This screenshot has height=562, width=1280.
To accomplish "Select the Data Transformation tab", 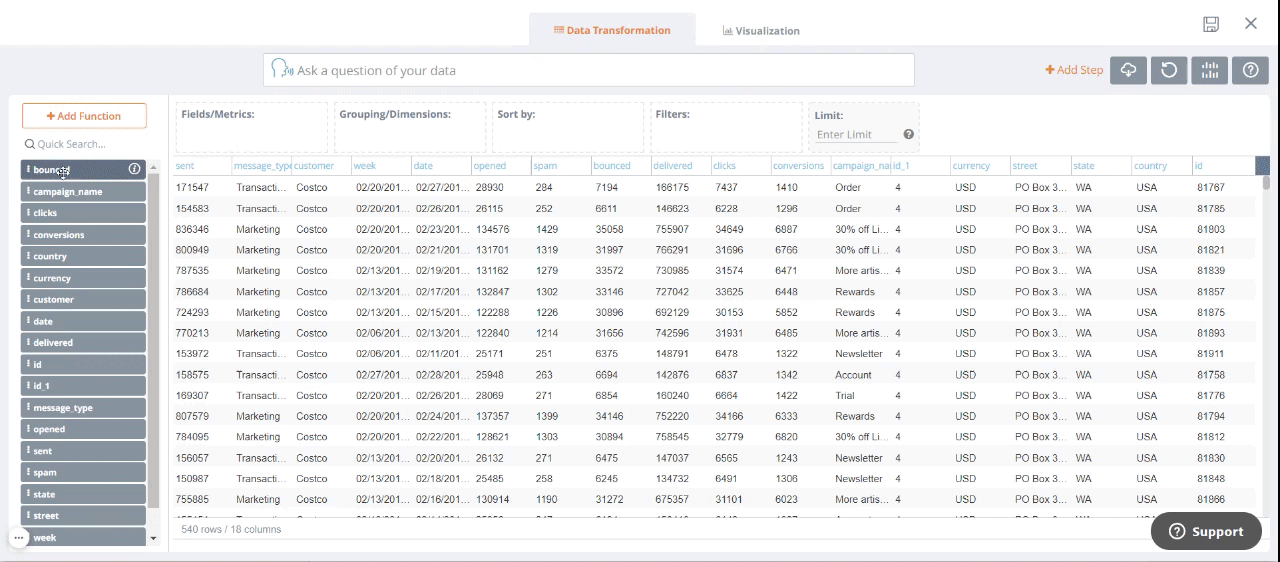I will coord(612,30).
